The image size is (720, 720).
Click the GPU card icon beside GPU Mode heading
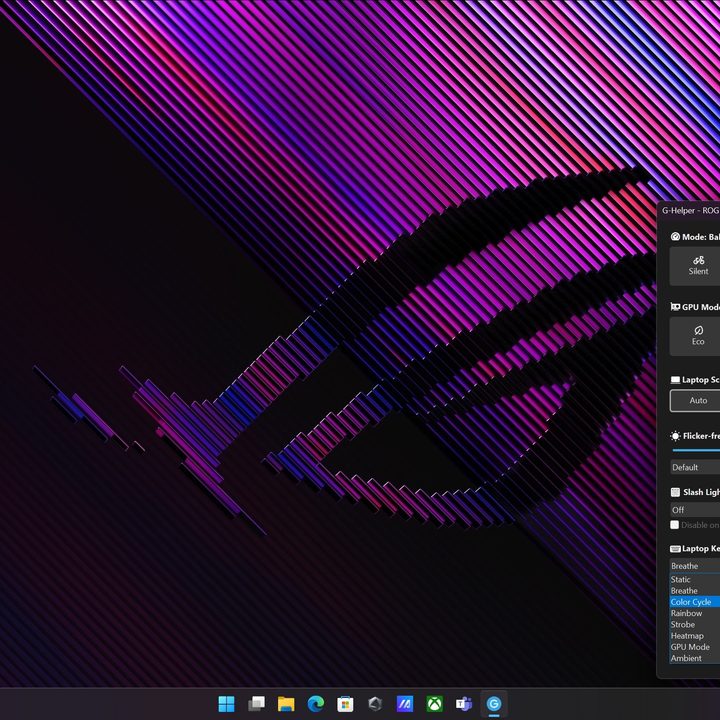[675, 307]
